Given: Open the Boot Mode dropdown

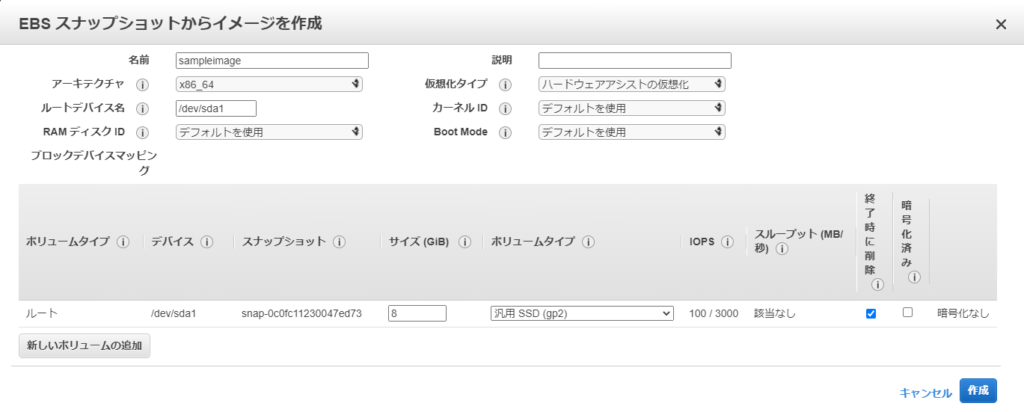Looking at the screenshot, I should [632, 132].
